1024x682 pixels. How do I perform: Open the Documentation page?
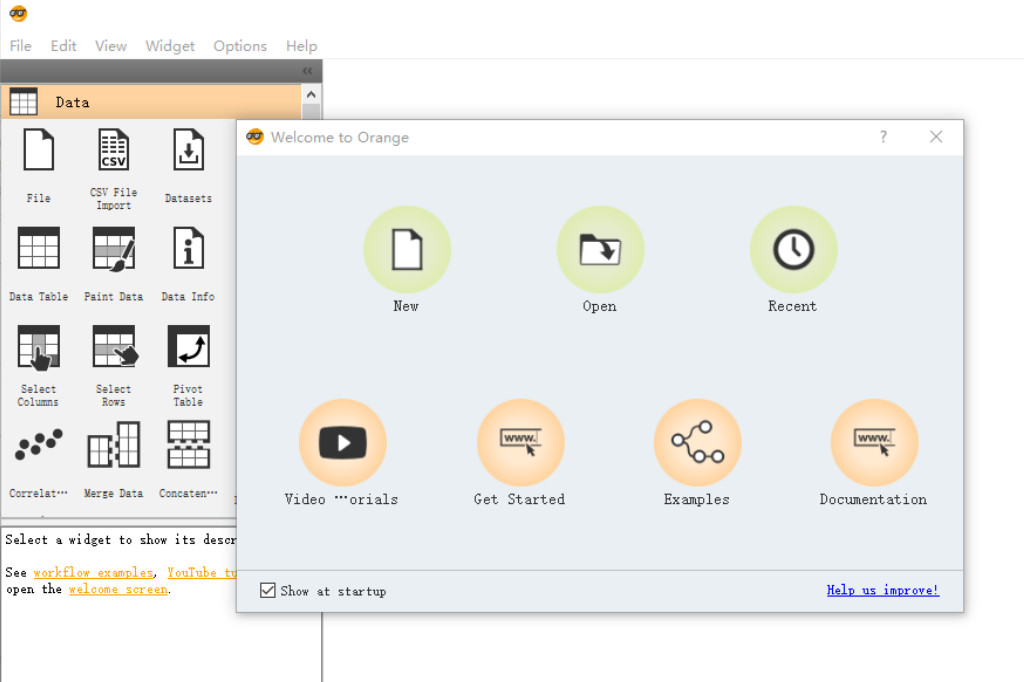tap(874, 442)
